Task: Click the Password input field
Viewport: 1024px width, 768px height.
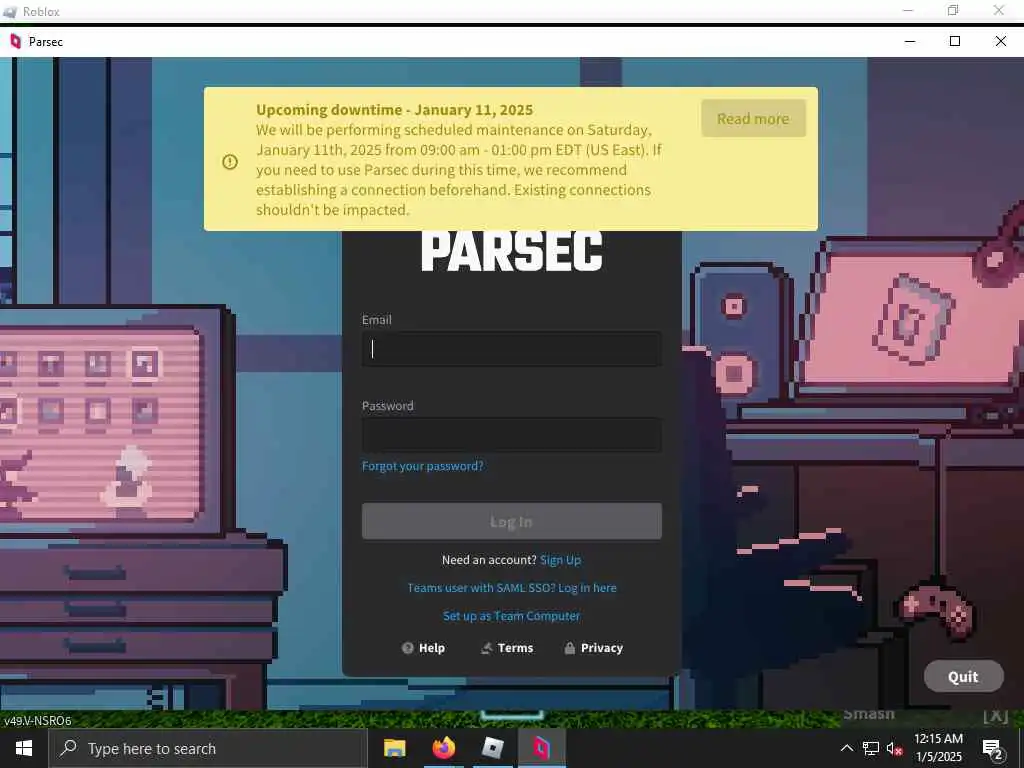Action: pos(511,435)
